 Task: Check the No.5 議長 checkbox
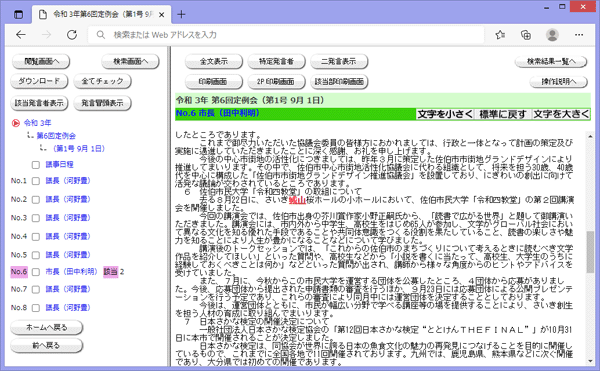36,255
